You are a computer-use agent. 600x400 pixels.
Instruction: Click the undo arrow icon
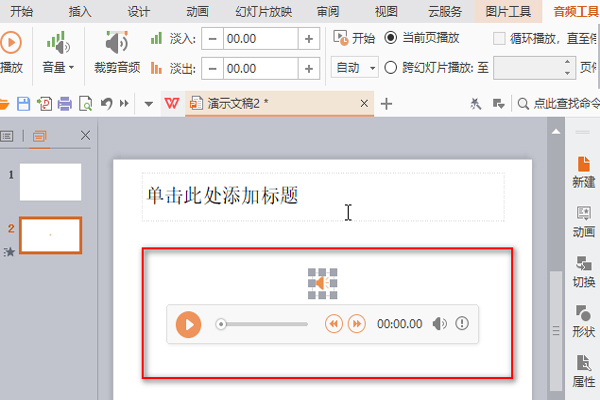click(x=106, y=104)
